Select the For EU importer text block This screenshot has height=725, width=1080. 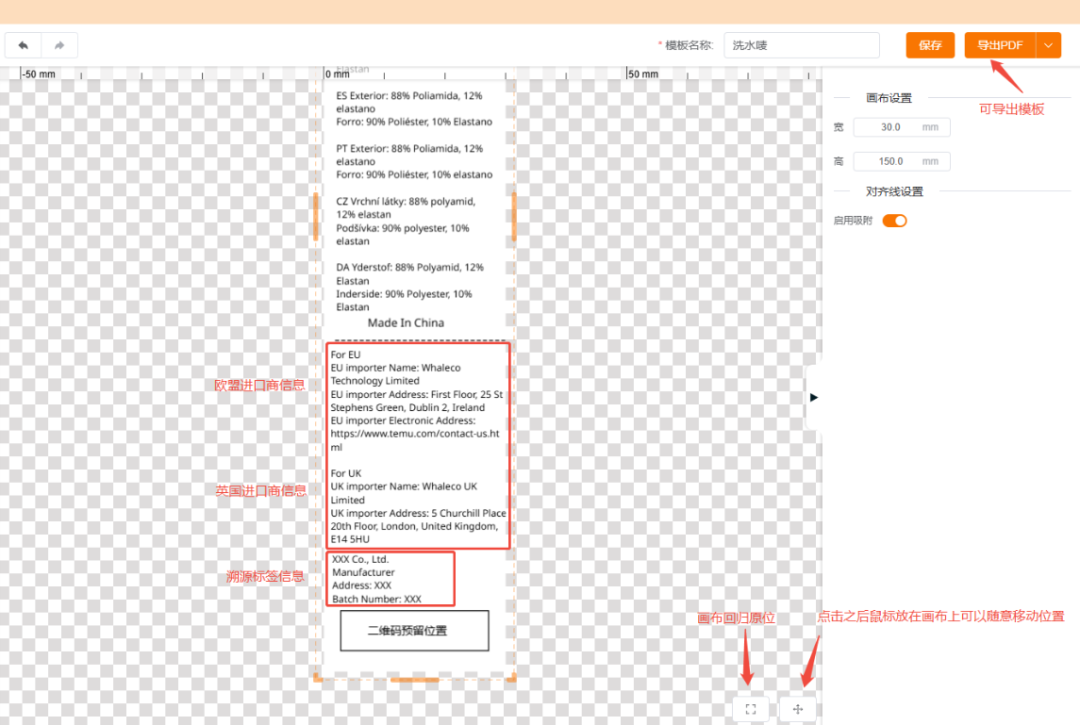point(417,401)
